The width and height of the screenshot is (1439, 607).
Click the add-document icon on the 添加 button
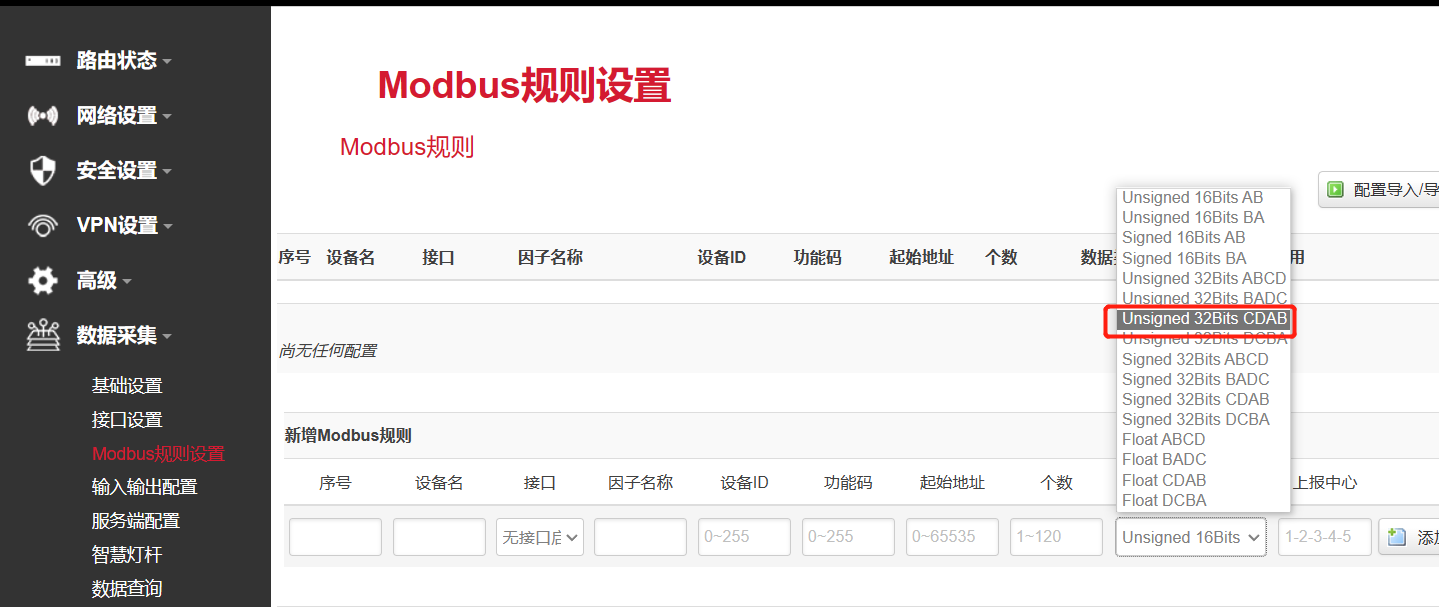point(1395,537)
